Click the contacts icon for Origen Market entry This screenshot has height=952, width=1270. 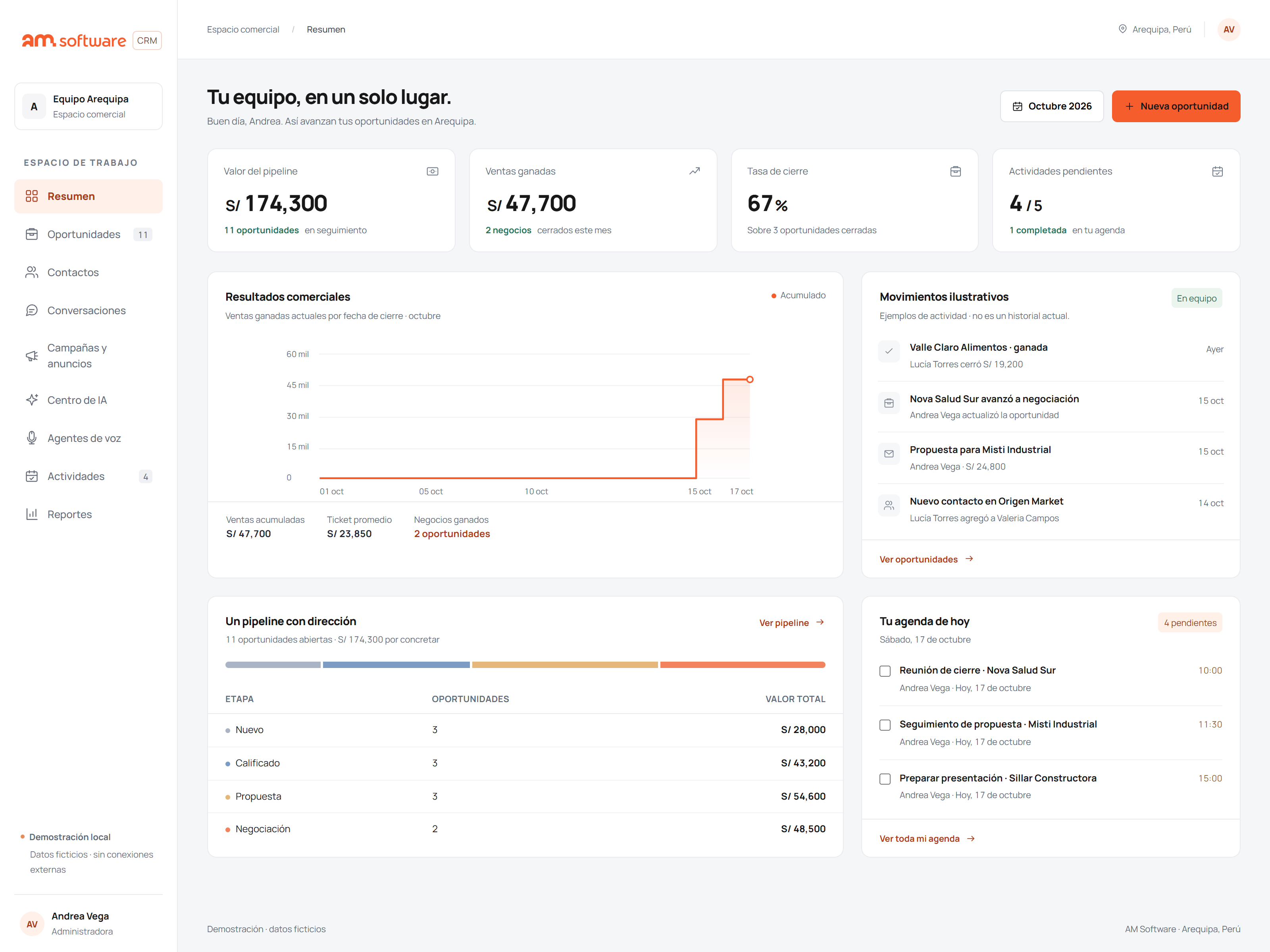[x=889, y=506]
